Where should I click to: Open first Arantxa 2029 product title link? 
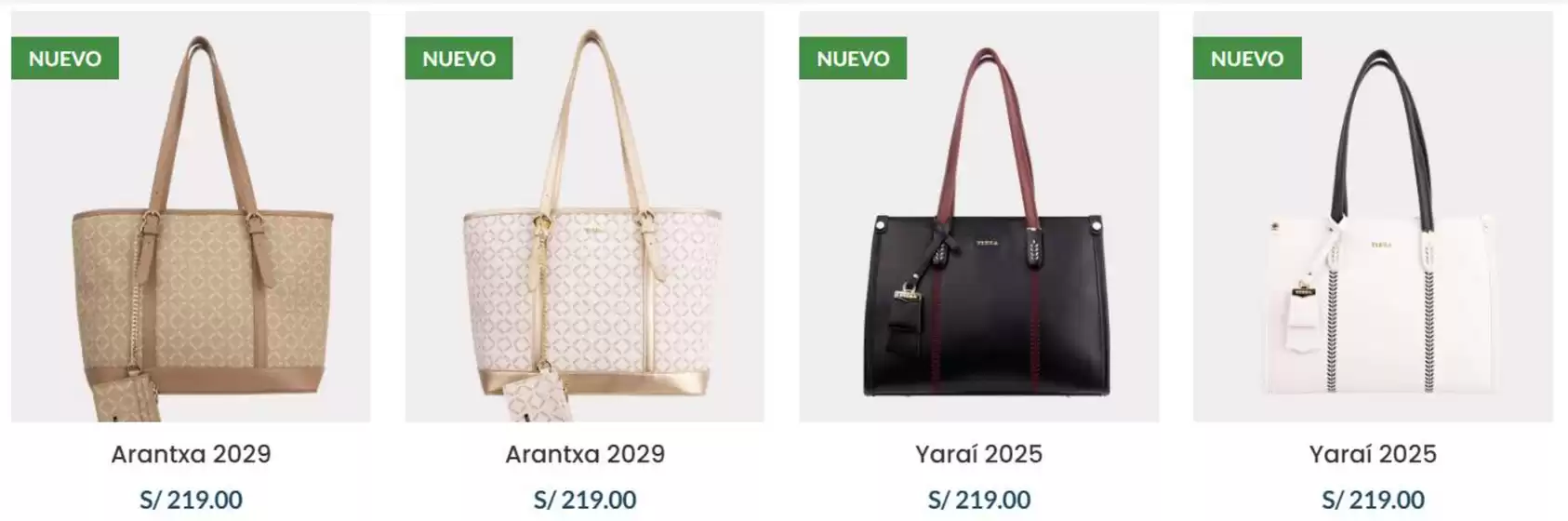coord(191,454)
